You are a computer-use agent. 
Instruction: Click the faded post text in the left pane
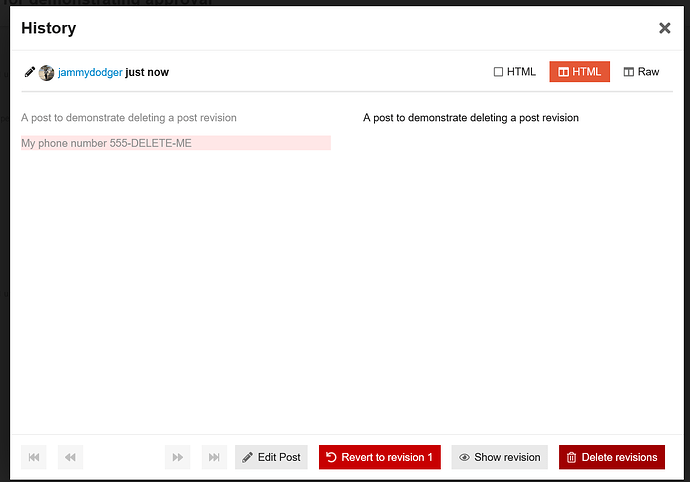click(x=129, y=118)
